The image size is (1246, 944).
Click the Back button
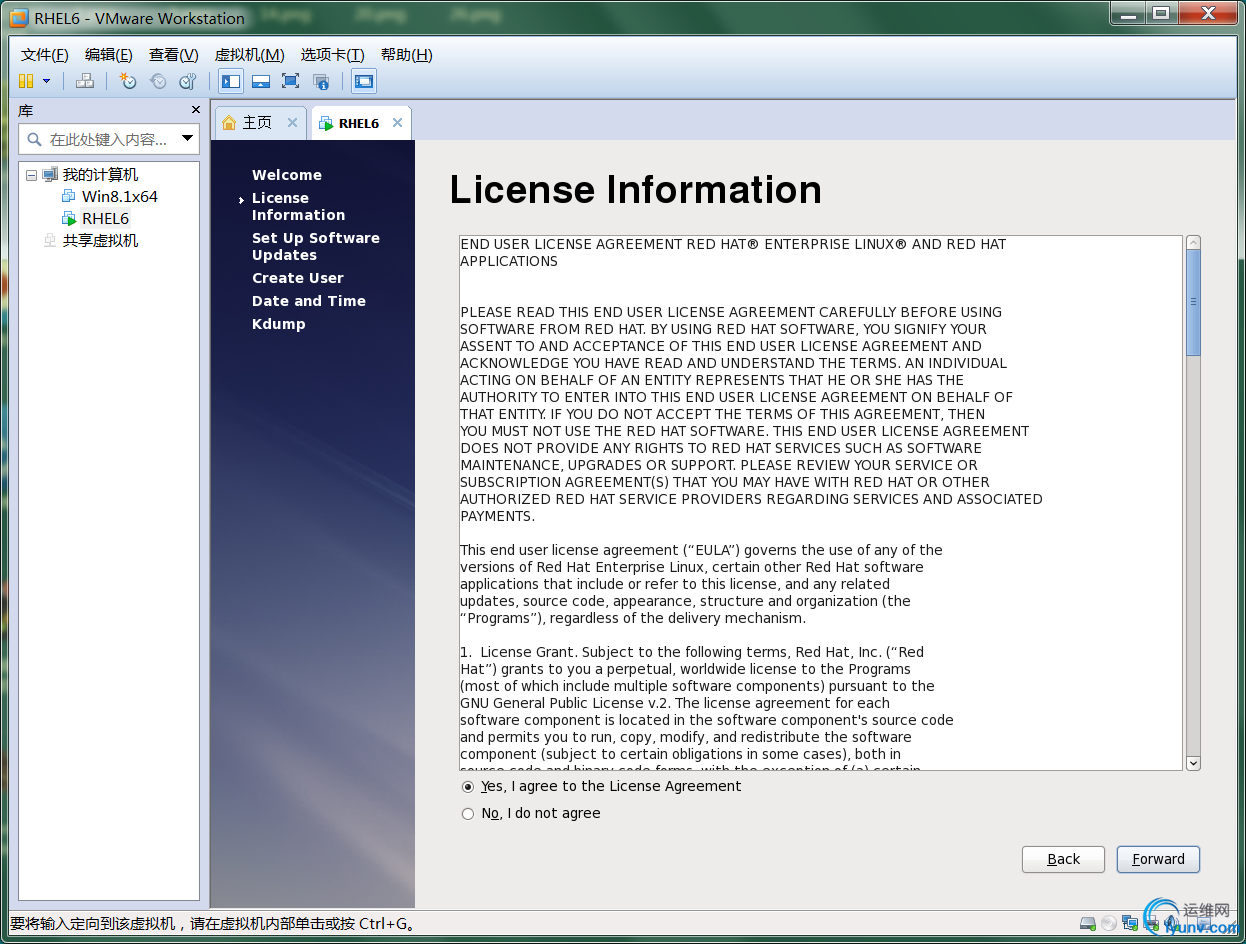tap(1063, 859)
